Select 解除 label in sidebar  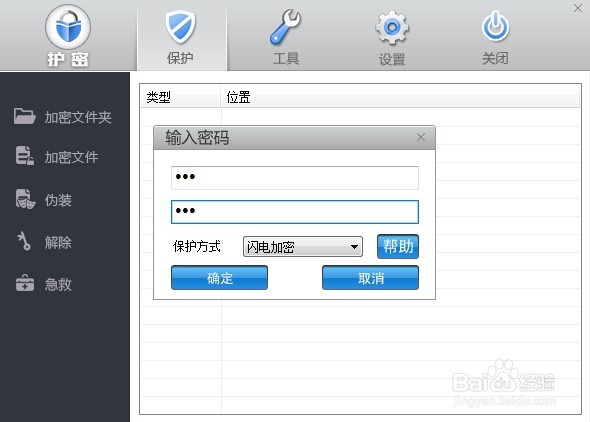click(x=58, y=242)
